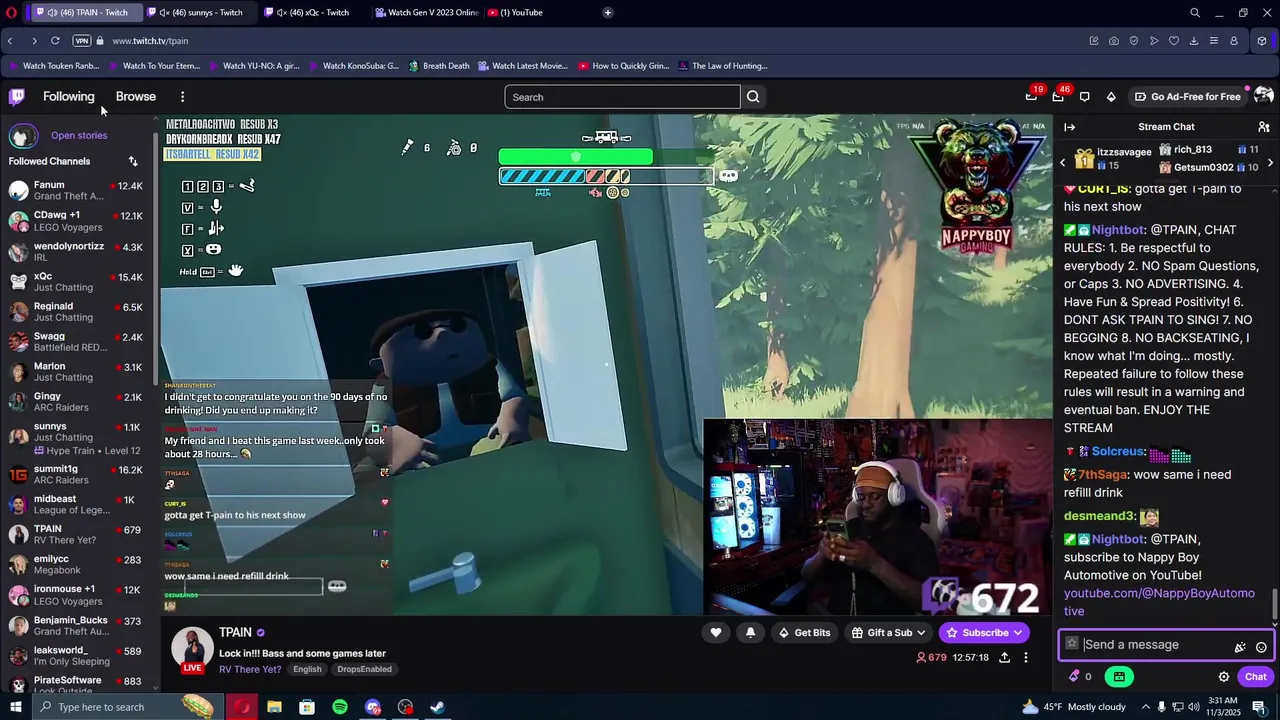Click the green drops reward button
This screenshot has height=720, width=1280.
coord(1119,677)
